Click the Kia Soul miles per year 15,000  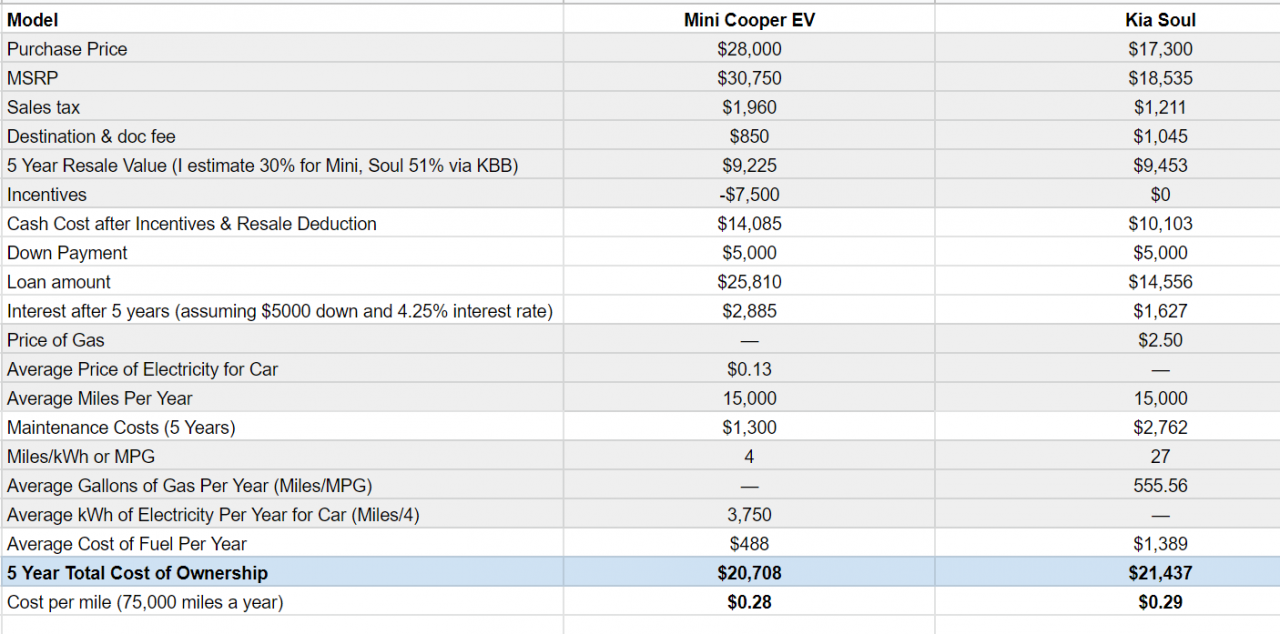[x=1160, y=398]
